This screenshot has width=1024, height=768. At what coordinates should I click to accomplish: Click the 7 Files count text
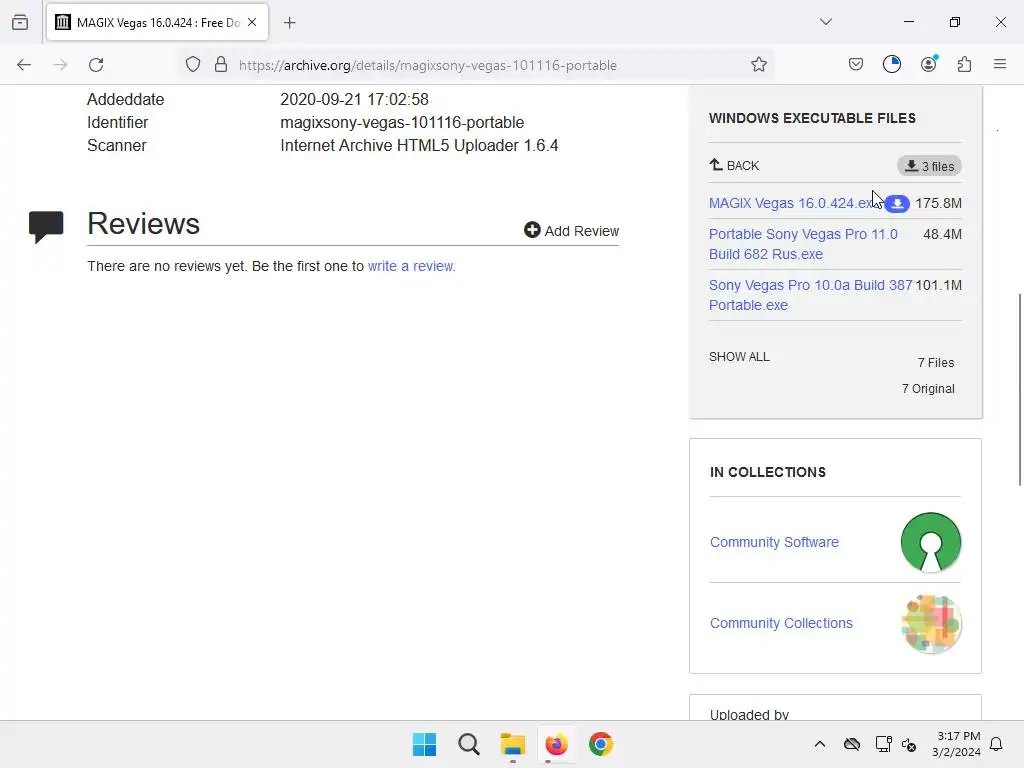(x=936, y=362)
